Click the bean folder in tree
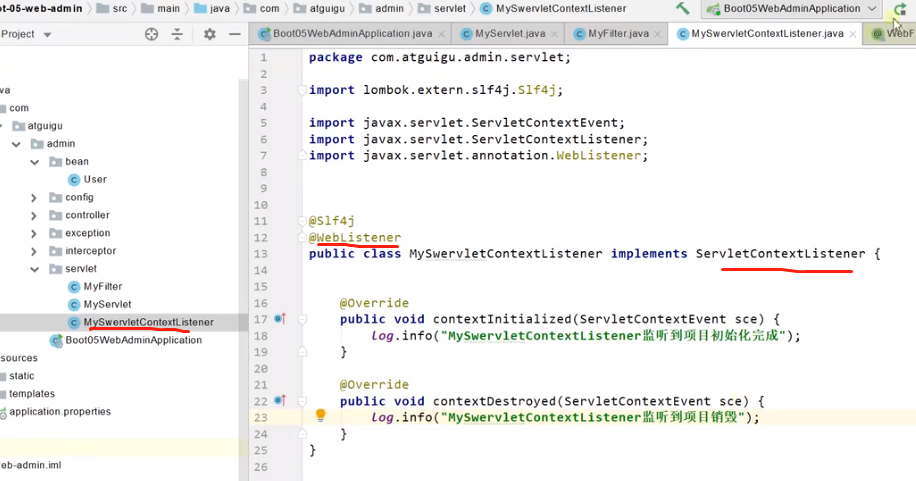 coord(69,161)
